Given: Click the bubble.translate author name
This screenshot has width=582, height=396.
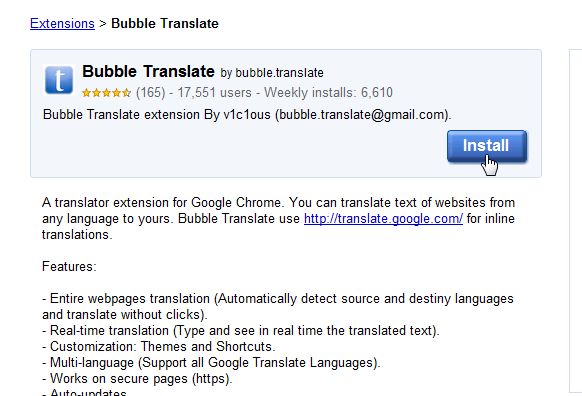Looking at the screenshot, I should coord(279,73).
